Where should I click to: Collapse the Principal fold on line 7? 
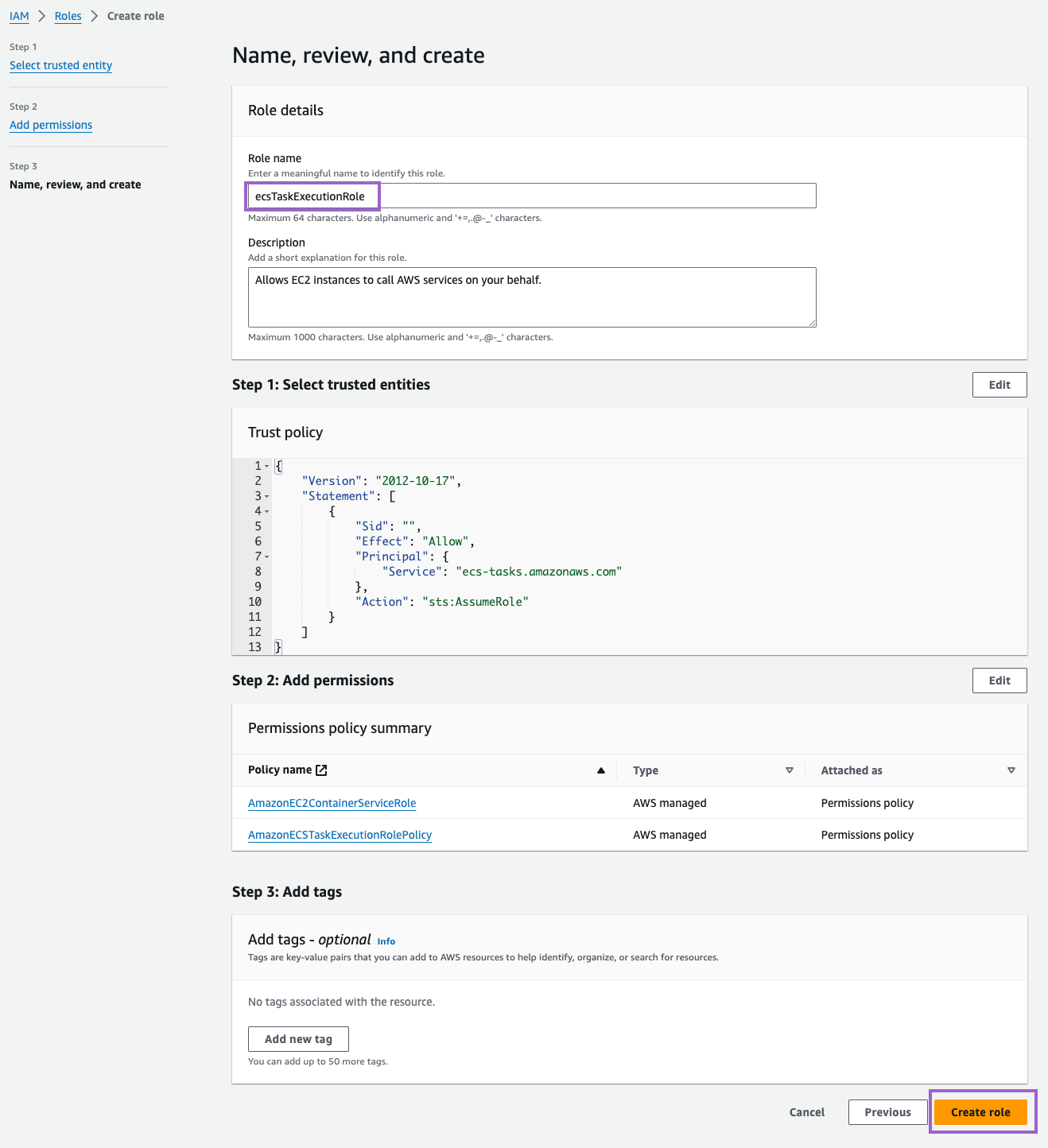[267, 557]
